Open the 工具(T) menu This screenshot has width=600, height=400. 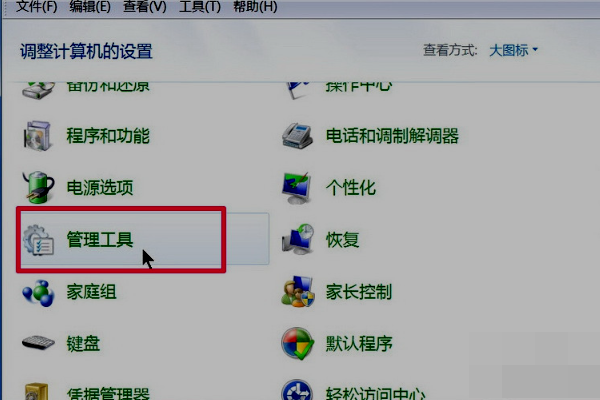coord(200,7)
